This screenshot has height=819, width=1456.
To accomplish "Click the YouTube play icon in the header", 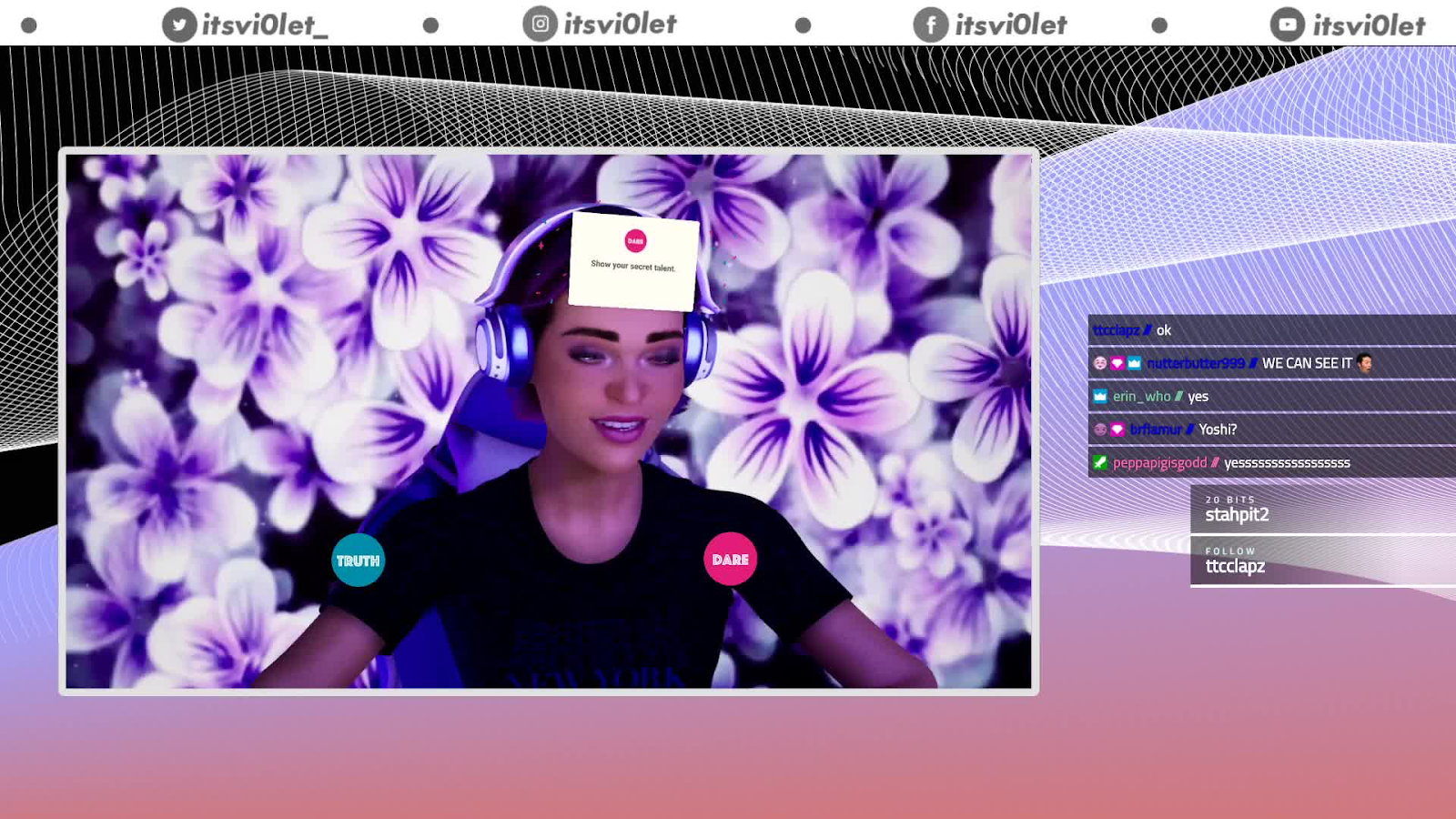I will (1286, 25).
